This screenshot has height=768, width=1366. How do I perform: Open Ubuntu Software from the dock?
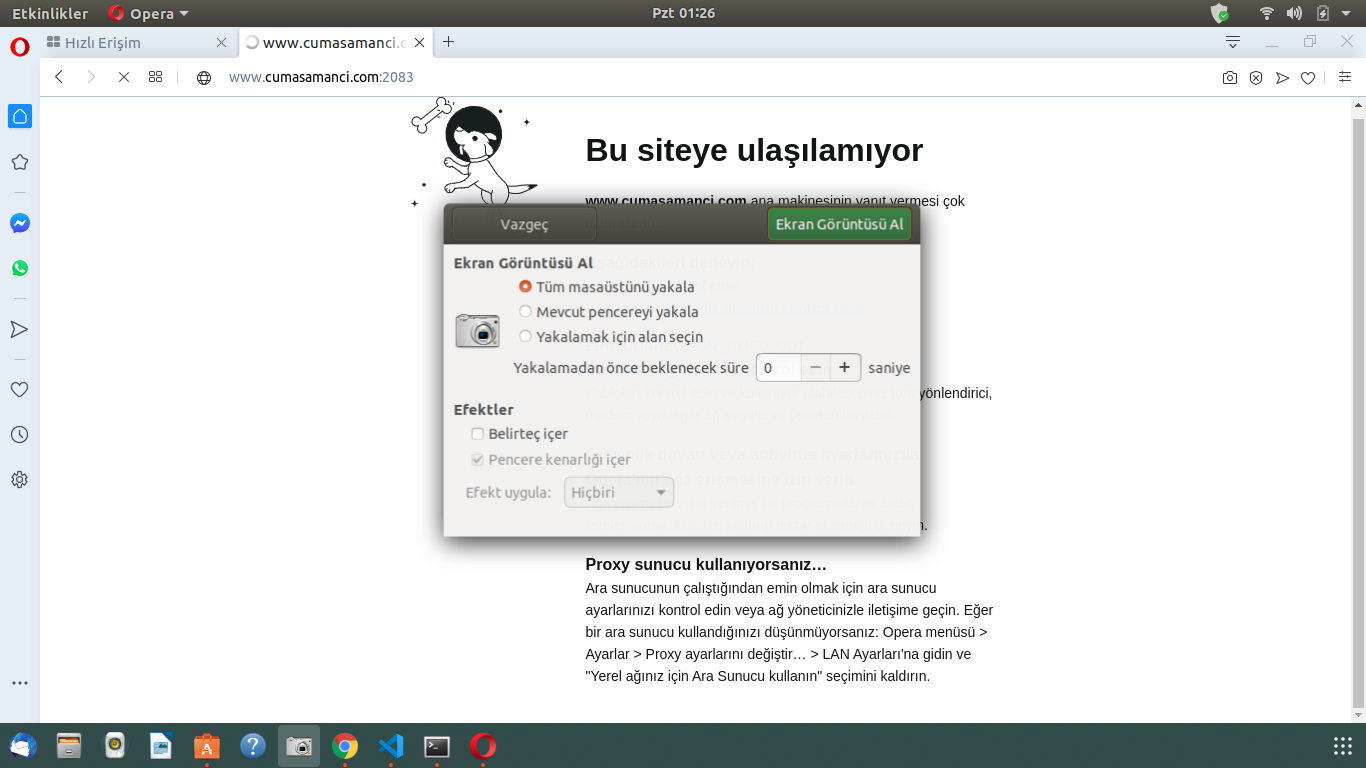[207, 746]
